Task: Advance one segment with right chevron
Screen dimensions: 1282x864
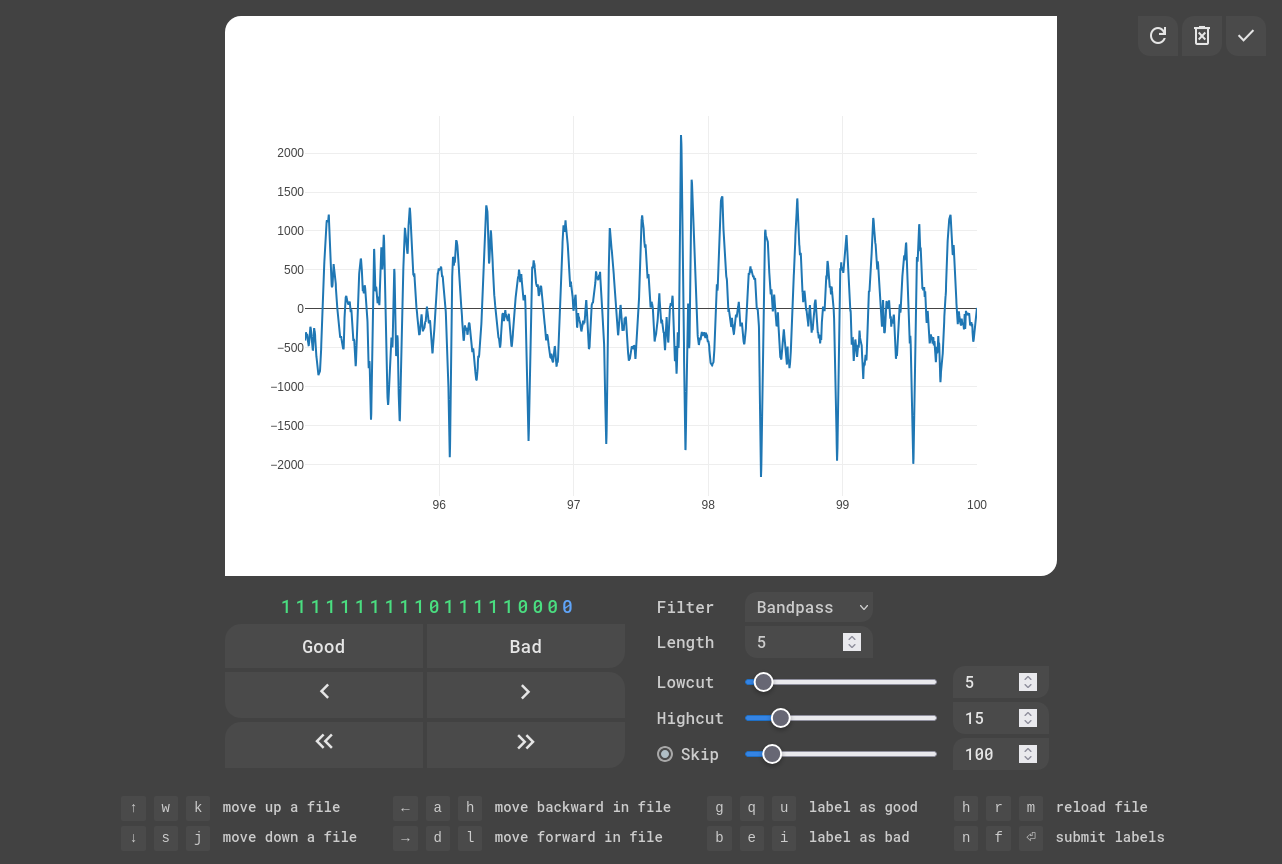Action: [x=526, y=692]
